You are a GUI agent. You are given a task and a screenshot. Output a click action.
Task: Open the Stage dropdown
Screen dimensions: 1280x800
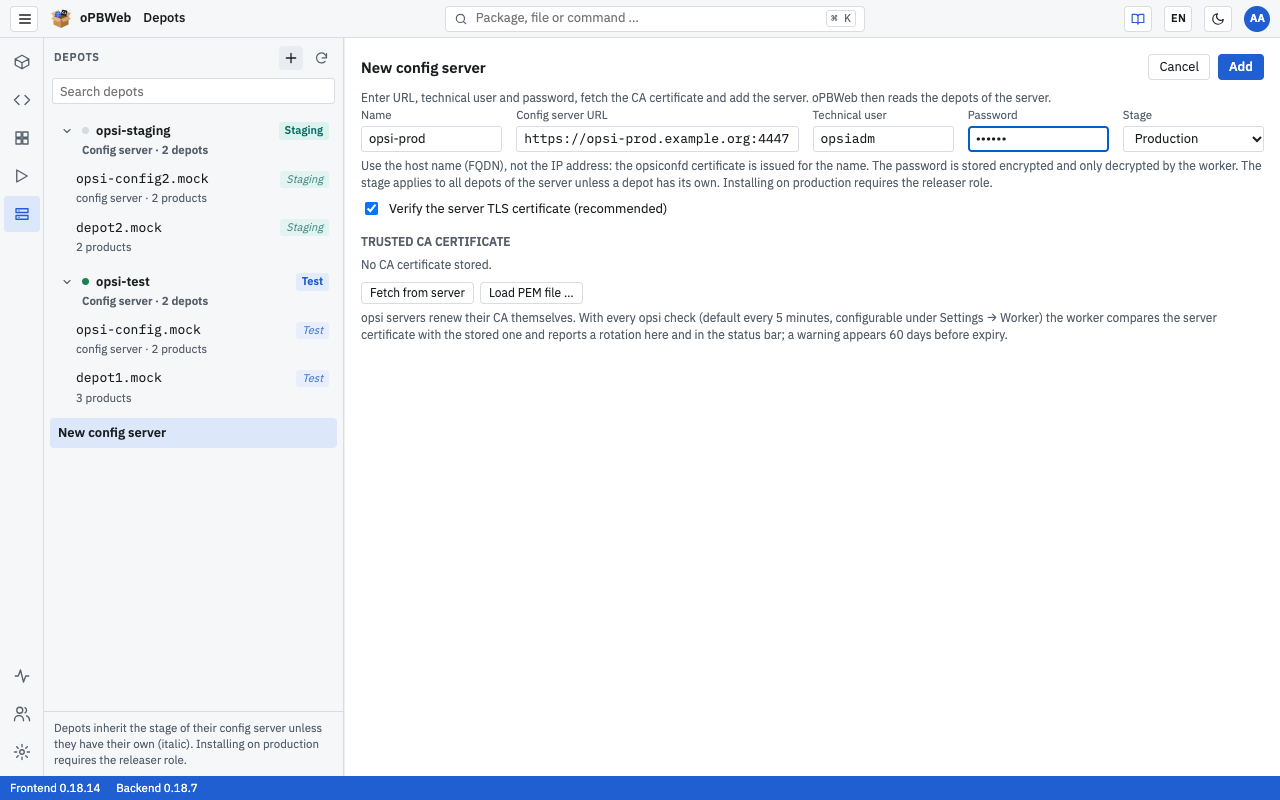point(1193,139)
